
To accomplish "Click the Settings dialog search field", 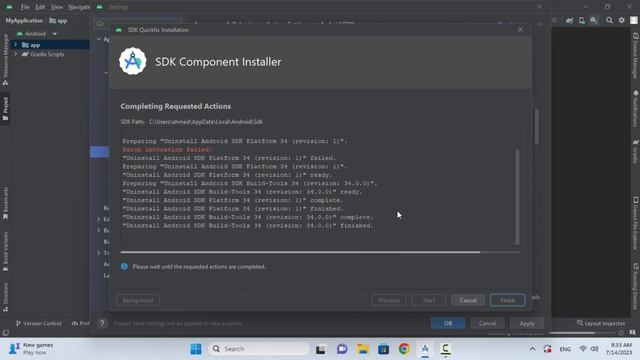I will (x=138, y=24).
